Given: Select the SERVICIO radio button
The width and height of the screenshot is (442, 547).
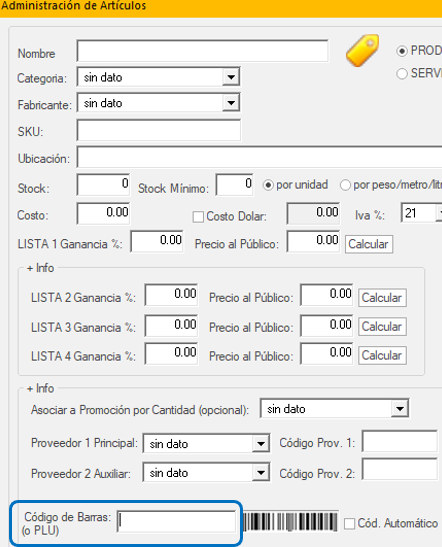Looking at the screenshot, I should [x=402, y=74].
